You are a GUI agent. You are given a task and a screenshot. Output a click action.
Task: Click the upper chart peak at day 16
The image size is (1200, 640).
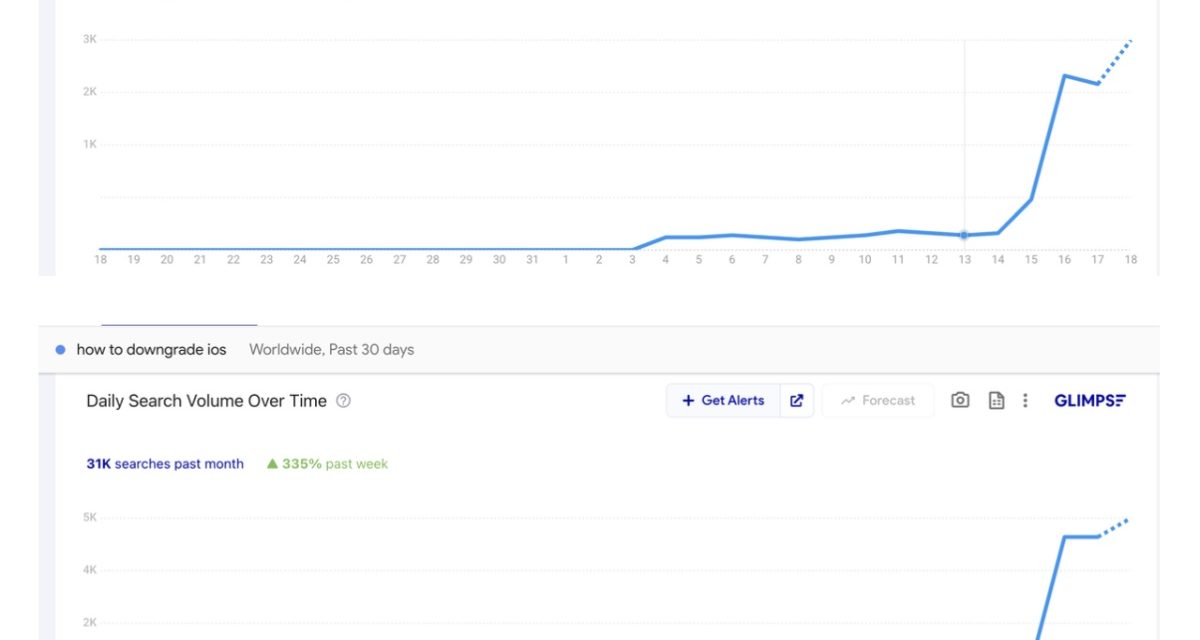[1064, 76]
